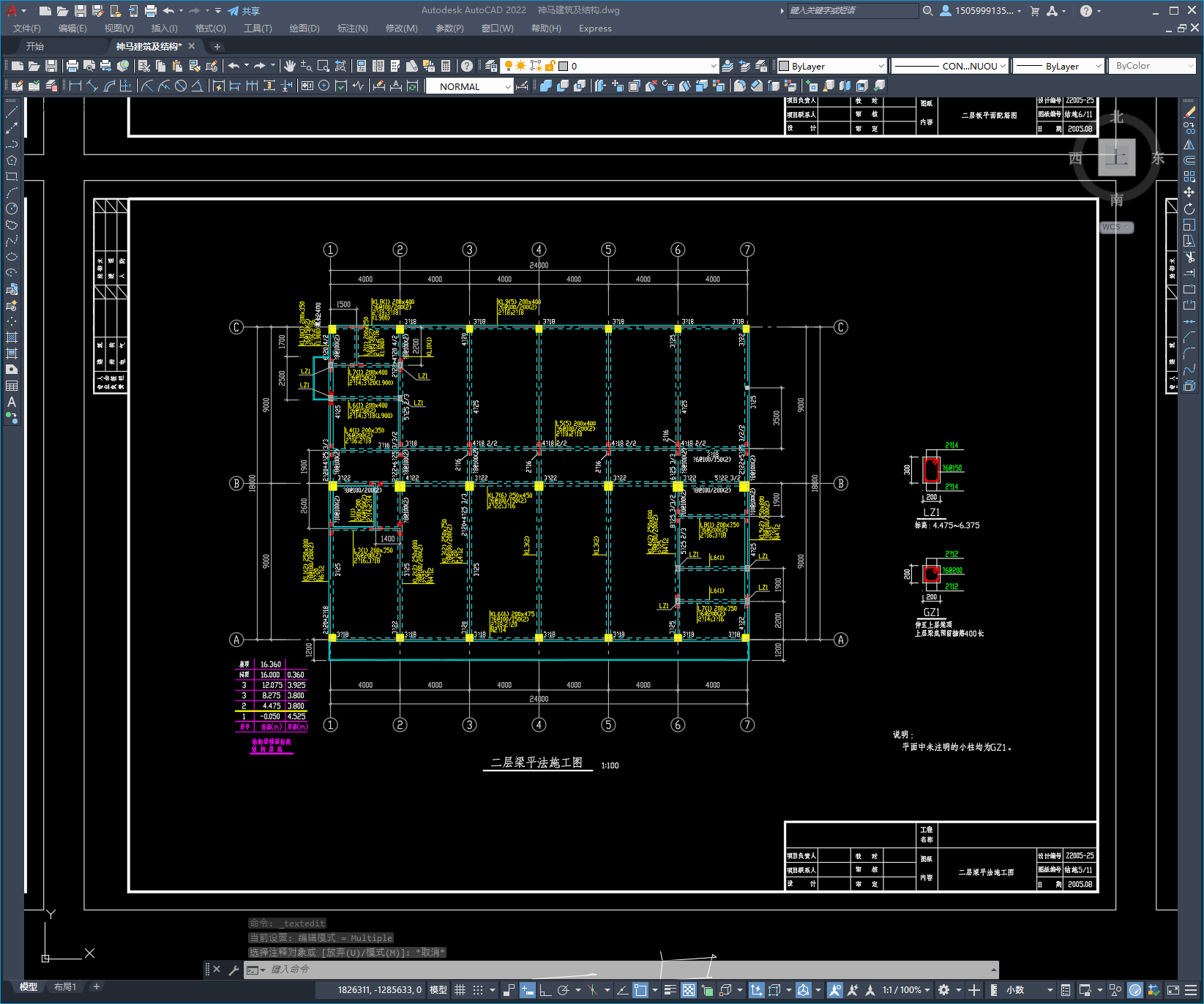Toggle snap mode in status bar
Screen dimensions: 1204x1004
(x=478, y=990)
